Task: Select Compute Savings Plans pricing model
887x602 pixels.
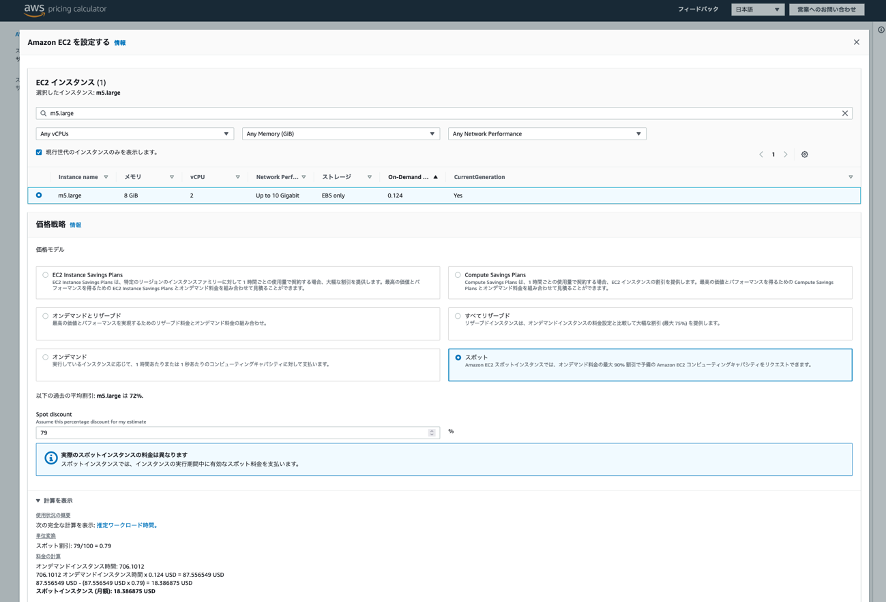Action: (458, 275)
